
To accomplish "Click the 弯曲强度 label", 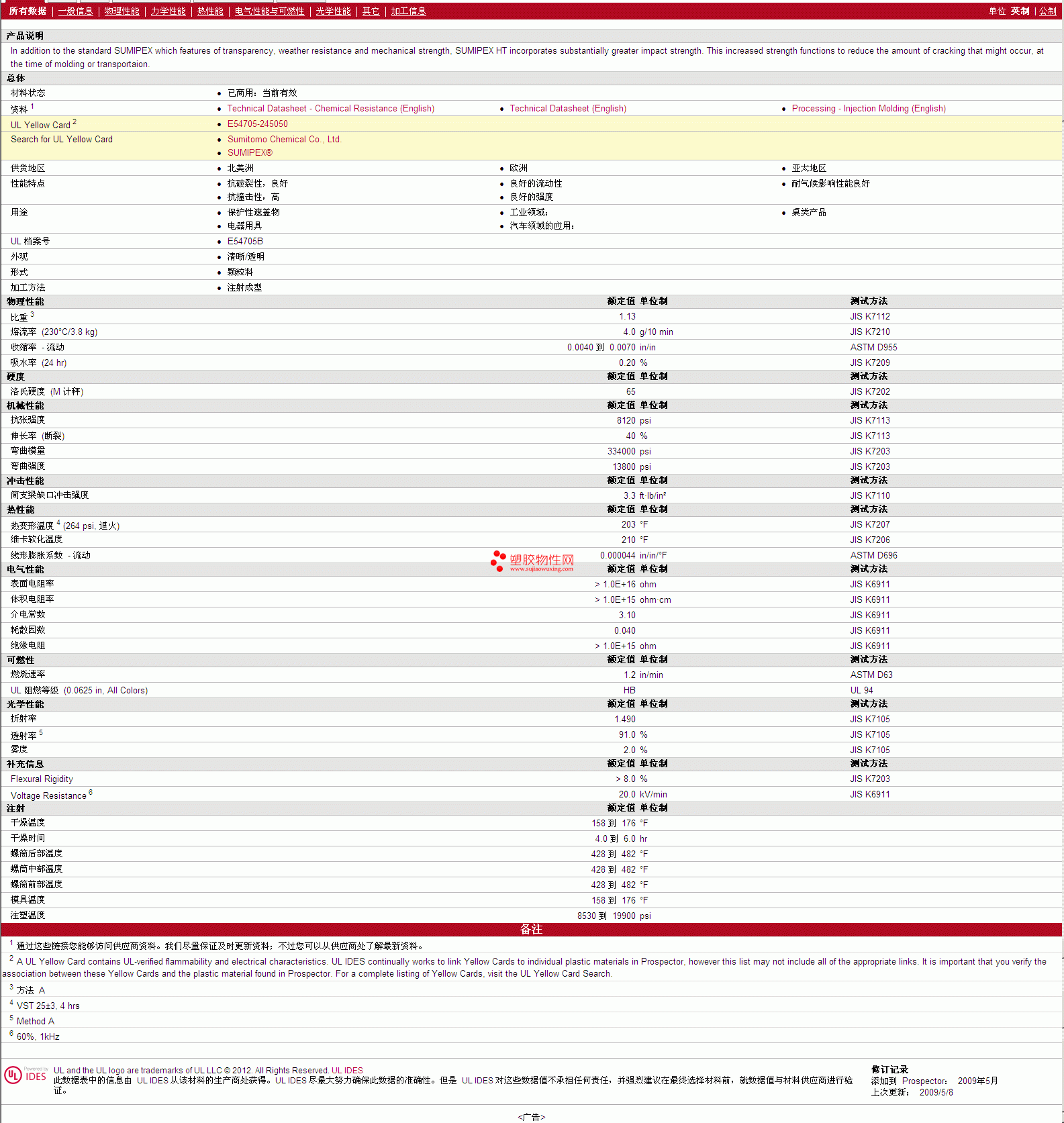I will tap(28, 466).
